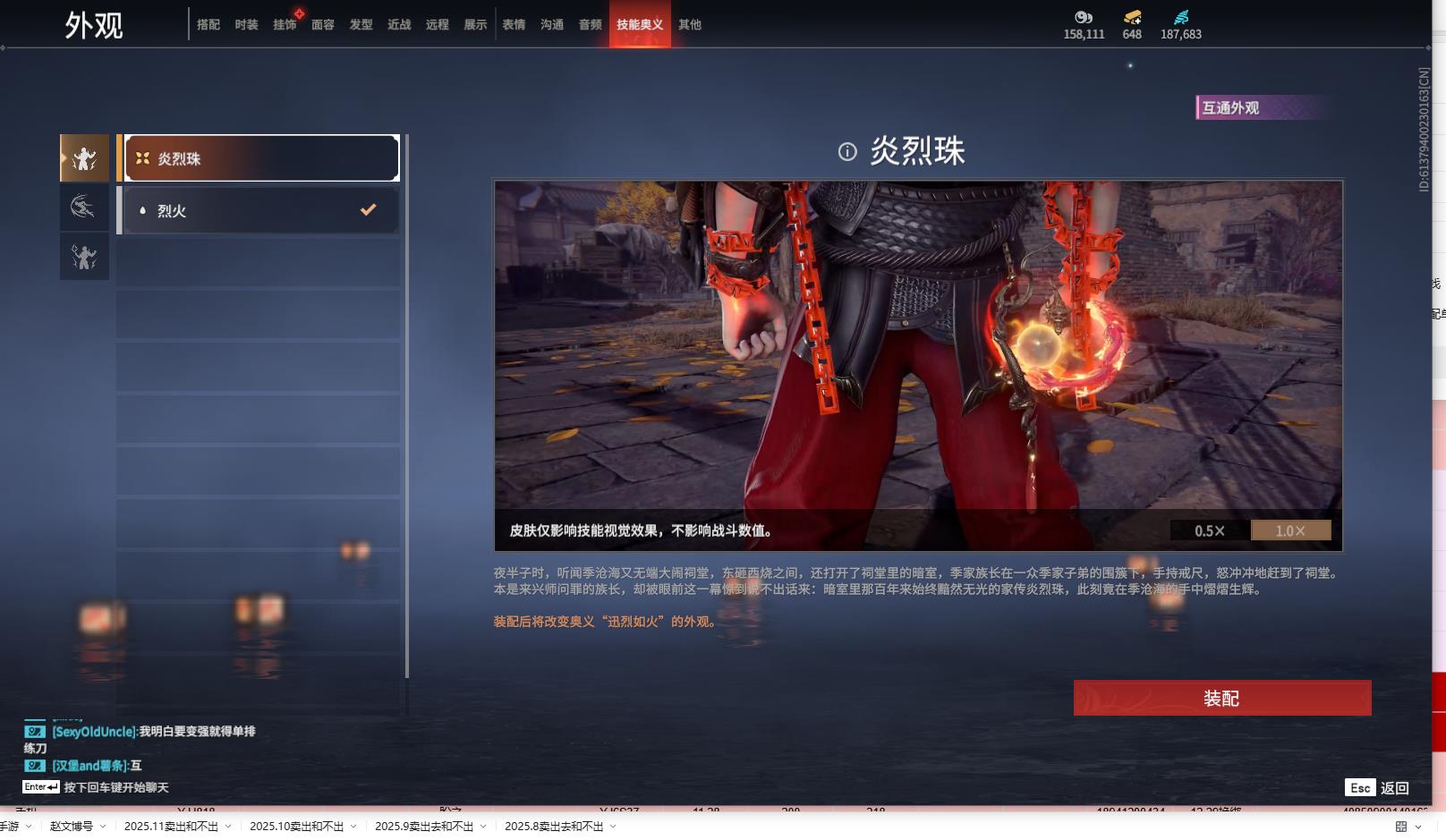The image size is (1446, 840).
Task: Open the 2025.8卖出去和不出 sheet tab
Action: [x=554, y=827]
